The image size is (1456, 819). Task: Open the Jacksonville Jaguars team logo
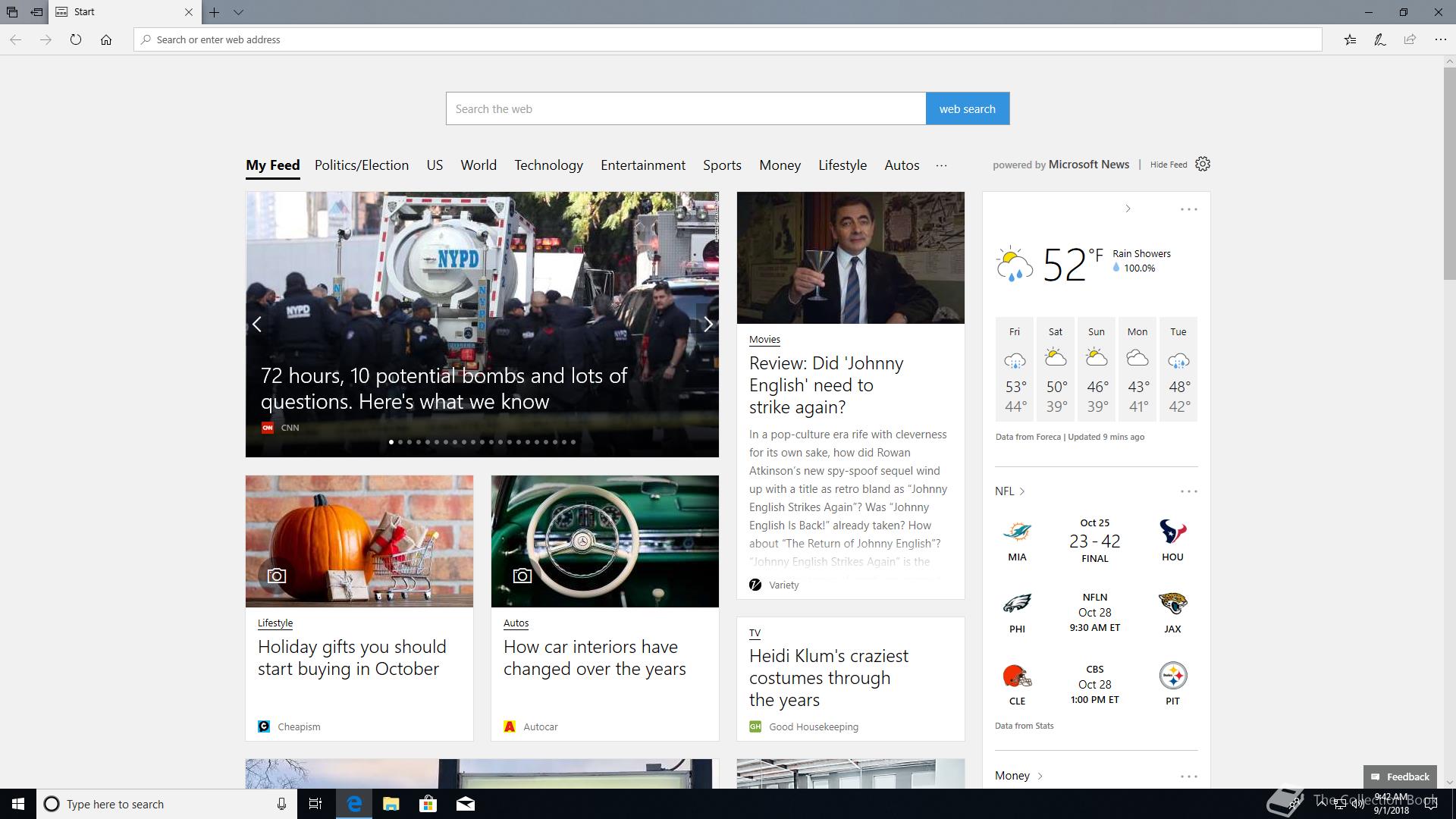(1172, 604)
